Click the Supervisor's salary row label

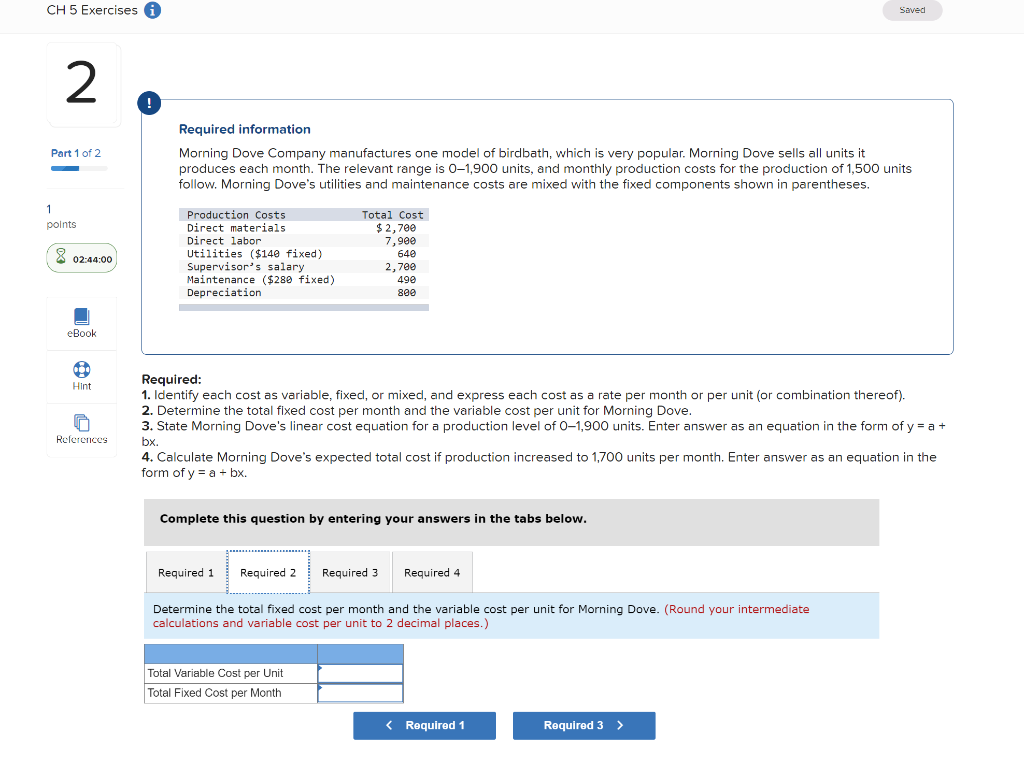tap(246, 267)
